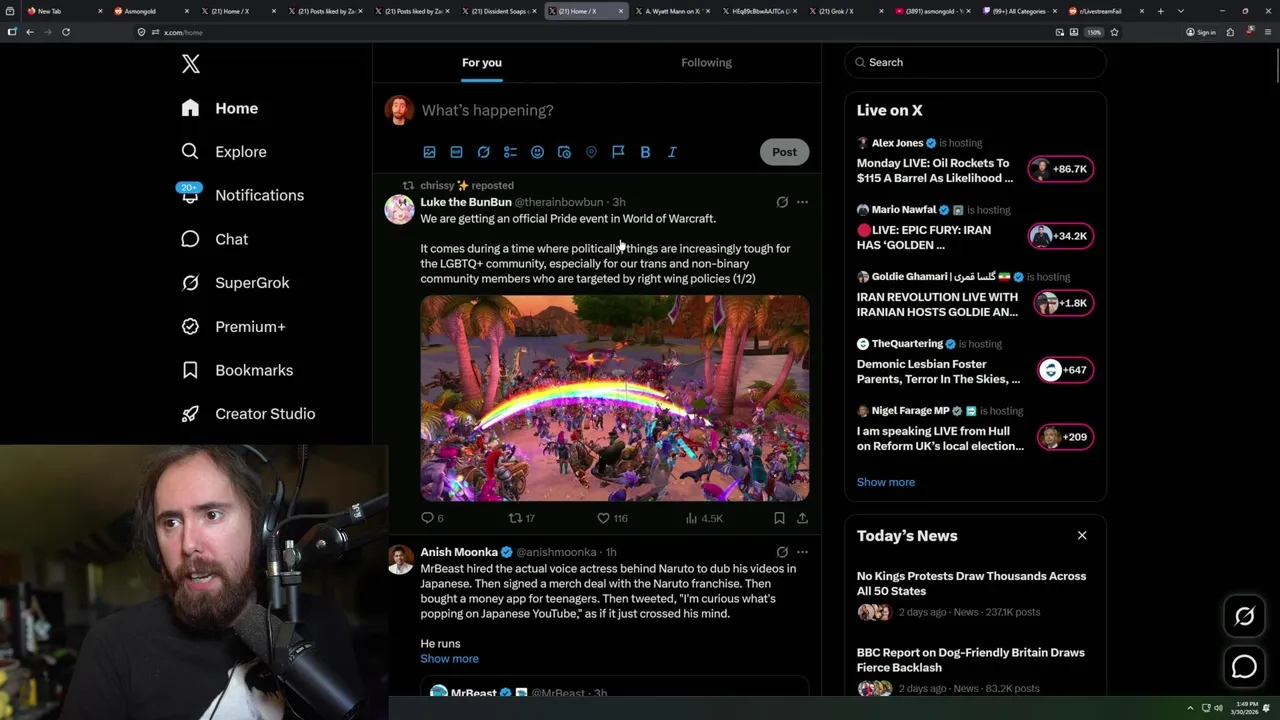Close the Today's News panel
Image resolution: width=1280 pixels, height=720 pixels.
[x=1082, y=536]
